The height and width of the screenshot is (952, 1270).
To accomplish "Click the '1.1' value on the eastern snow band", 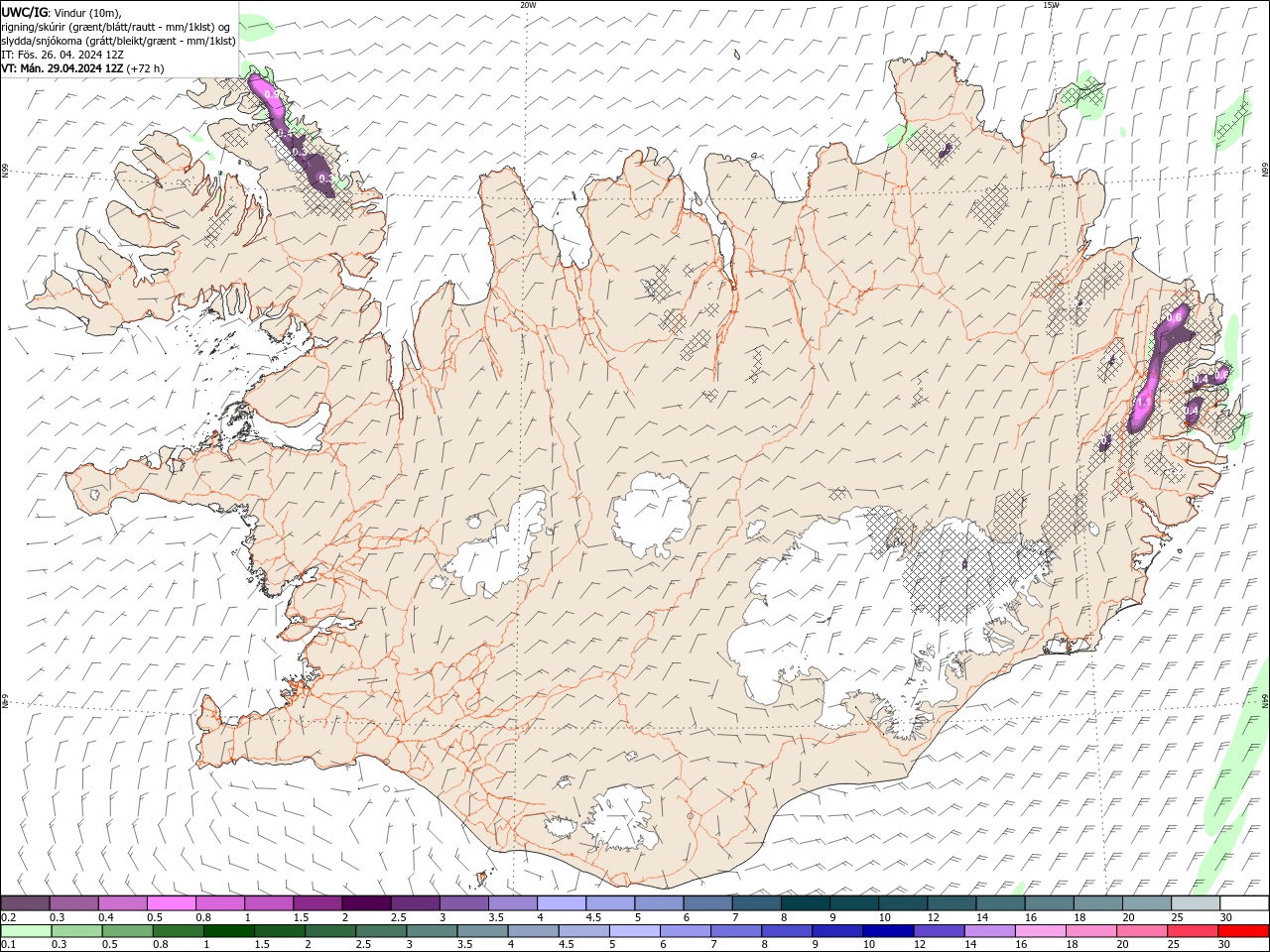I will click(x=1142, y=403).
